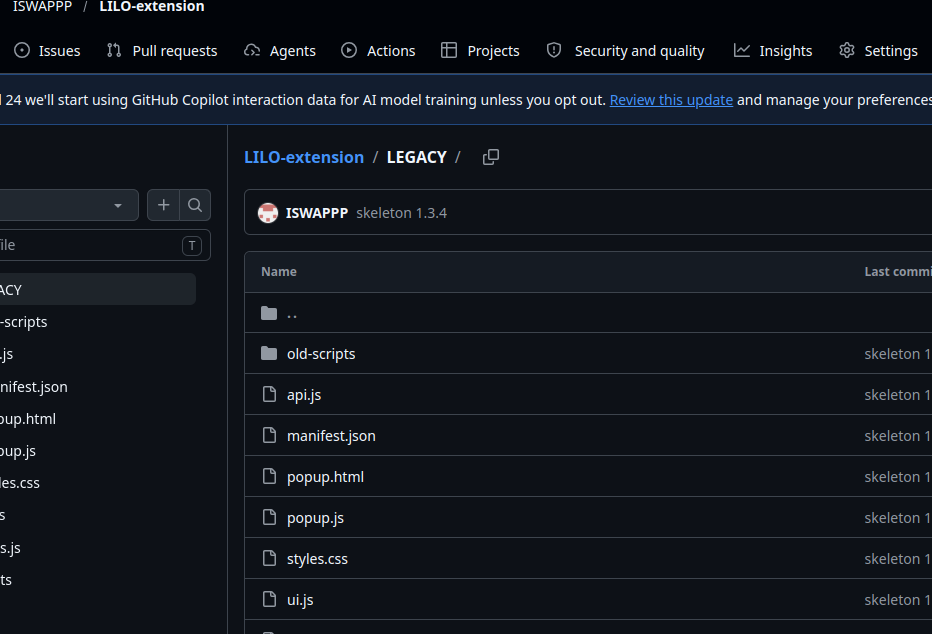Select the LEGACY folder in sidebar tree

pos(97,289)
